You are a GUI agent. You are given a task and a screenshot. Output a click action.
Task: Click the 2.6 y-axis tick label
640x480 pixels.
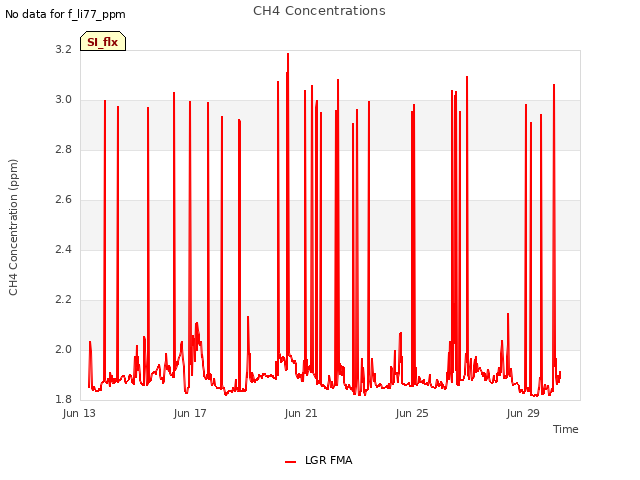tap(63, 199)
